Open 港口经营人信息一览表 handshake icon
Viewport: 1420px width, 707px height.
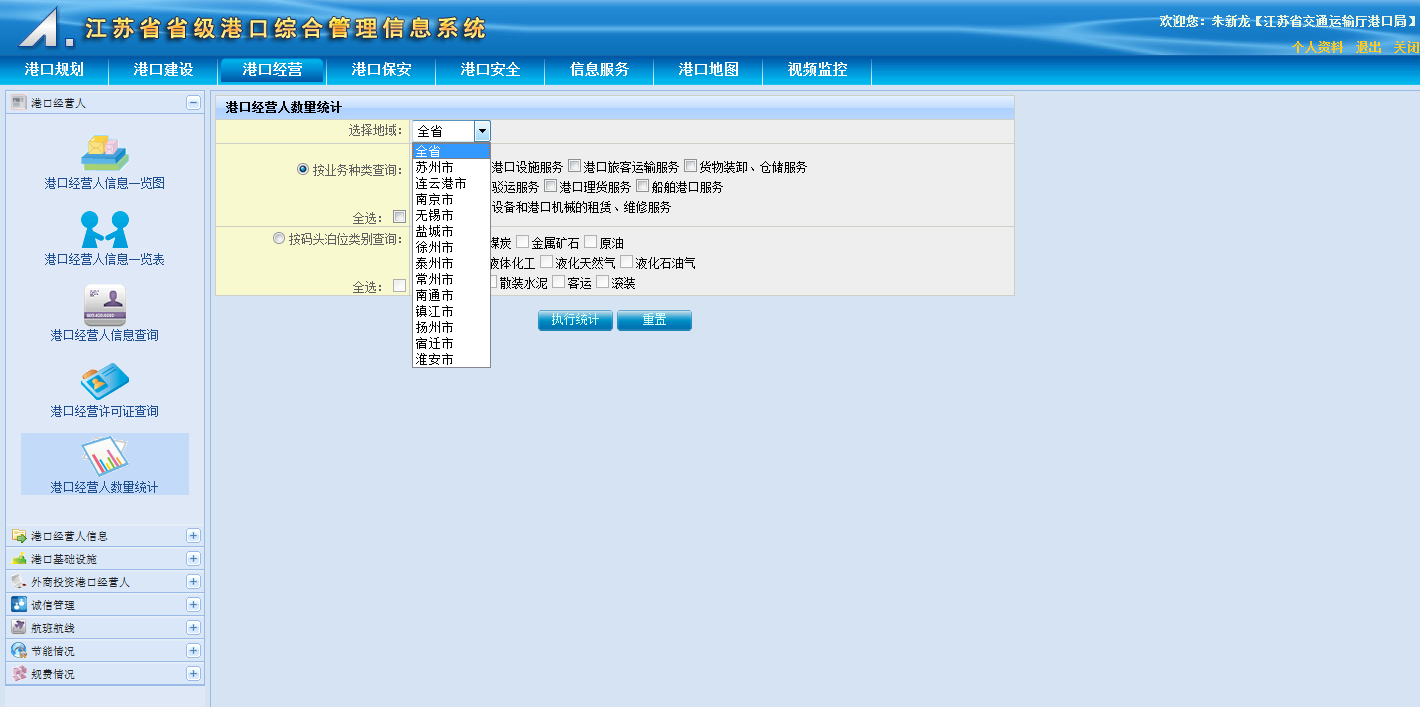tap(104, 229)
